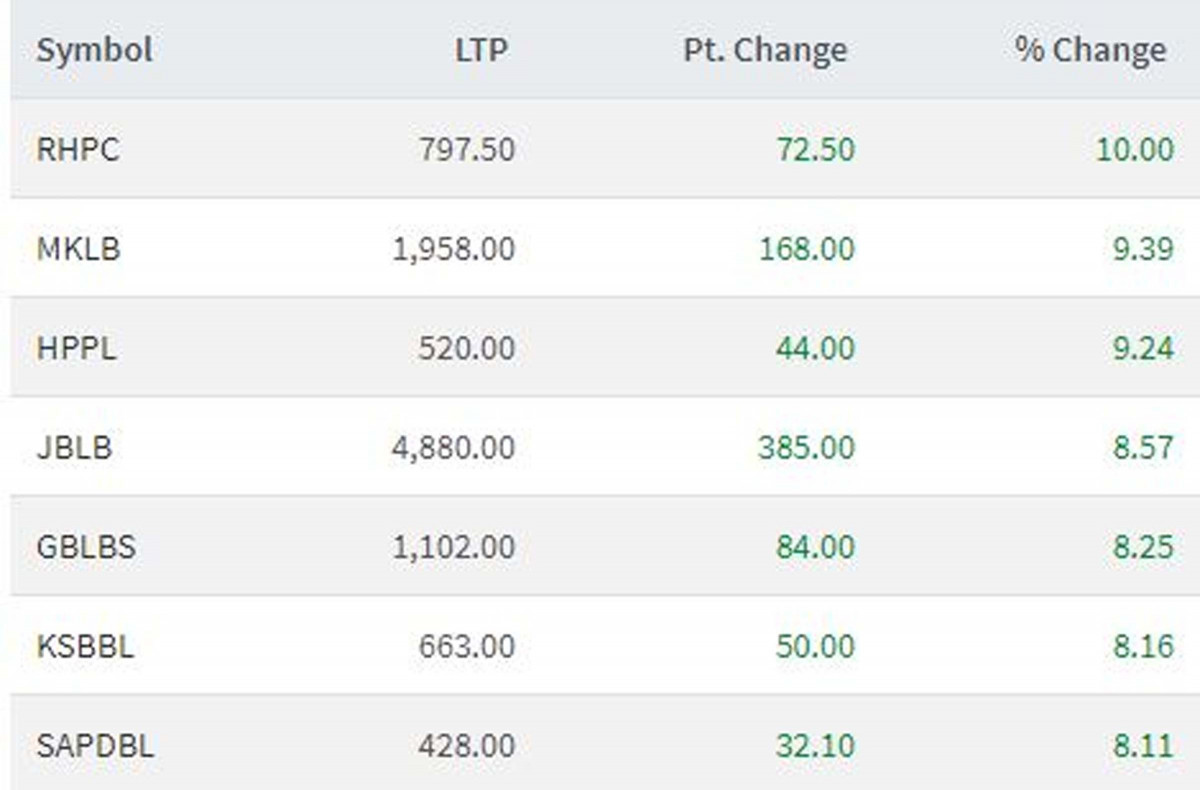Click the GBLBS symbol link

click(x=86, y=547)
